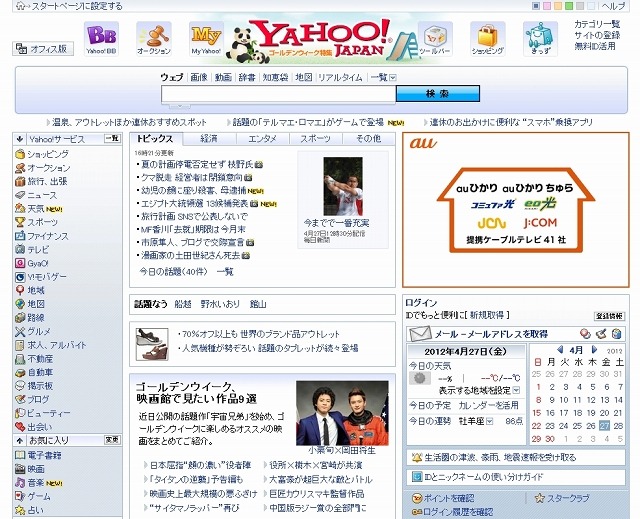Open the Yahoo! BB icon
The height and width of the screenshot is (519, 640).
click(x=101, y=39)
